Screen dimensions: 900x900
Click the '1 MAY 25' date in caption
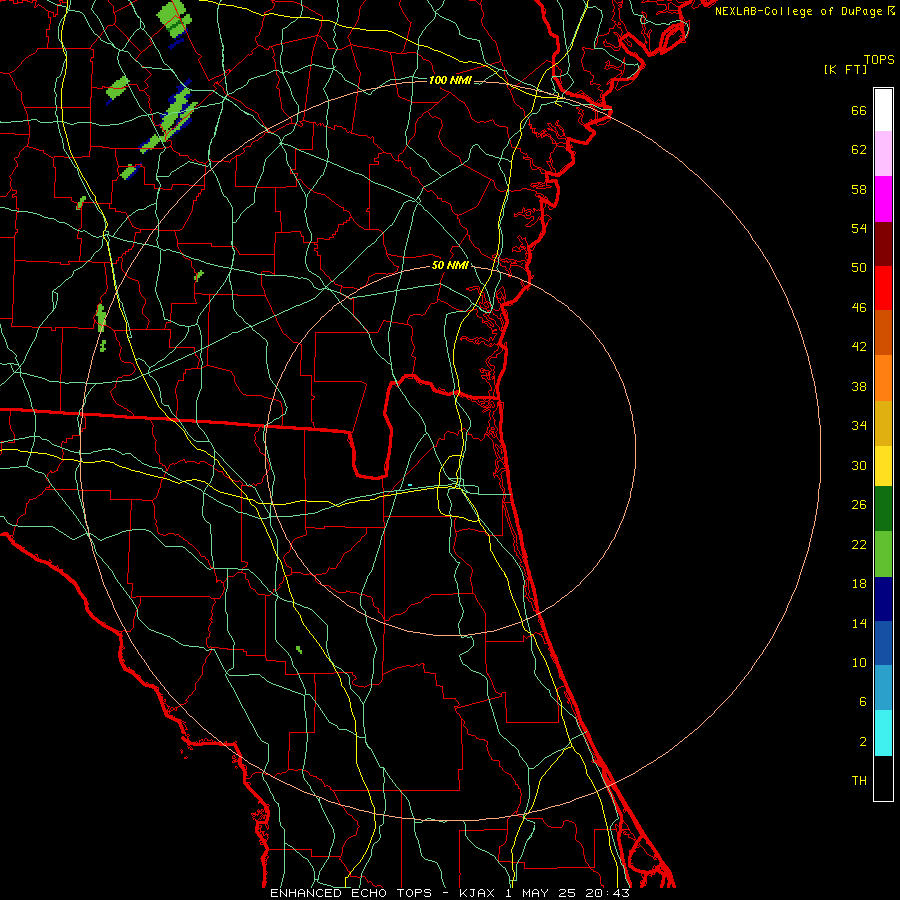point(540,893)
